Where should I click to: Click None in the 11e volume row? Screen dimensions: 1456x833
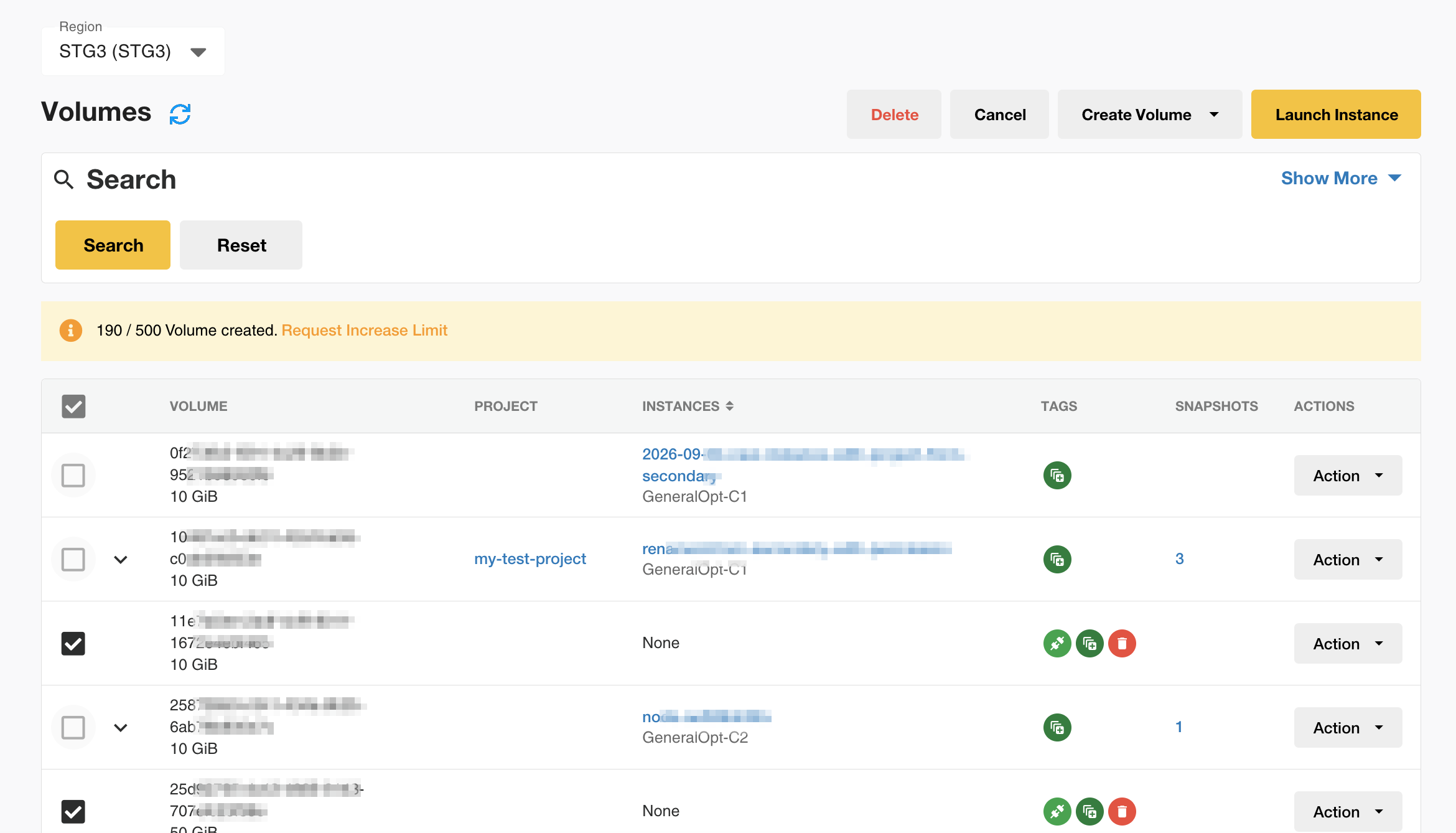[661, 643]
